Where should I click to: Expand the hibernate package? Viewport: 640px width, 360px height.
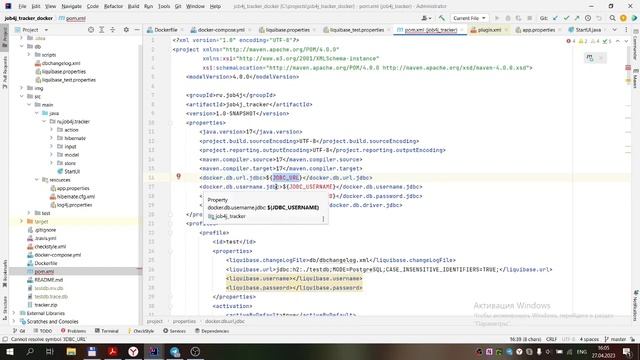pos(51,138)
